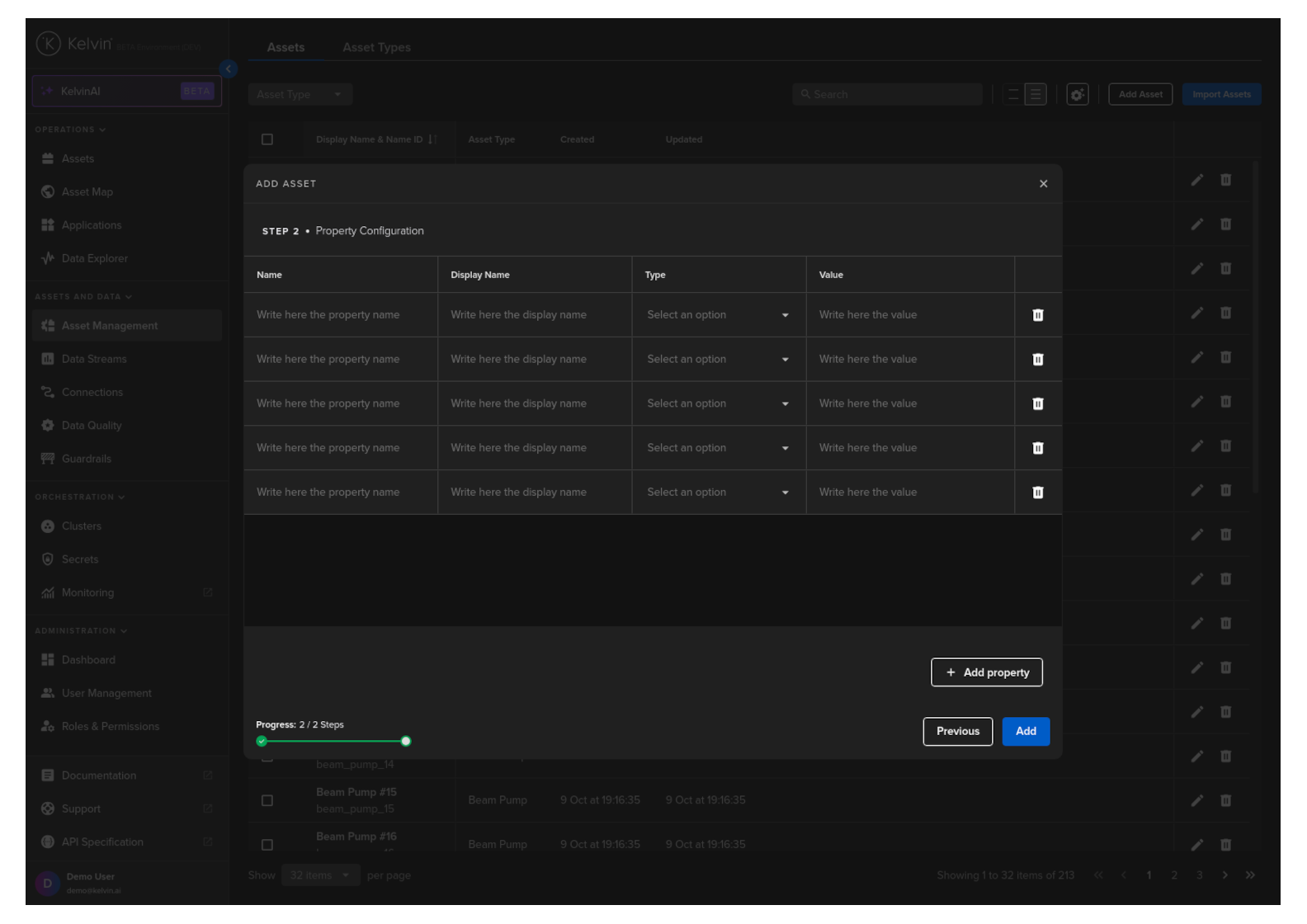The width and height of the screenshot is (1307, 924).
Task: Tick the Beam Pump #16 checkbox
Action: coord(267,845)
